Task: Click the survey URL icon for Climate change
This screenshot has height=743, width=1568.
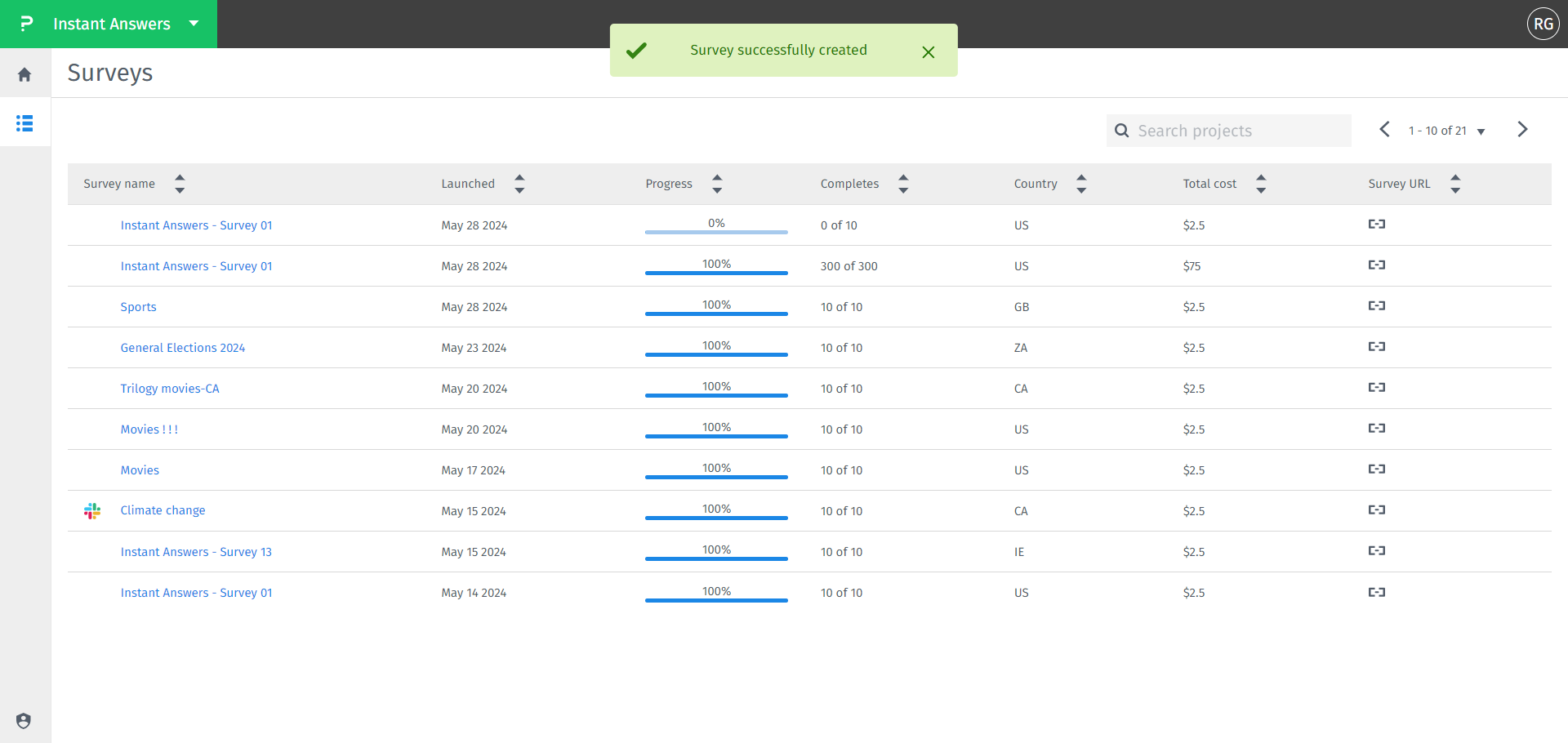Action: pos(1376,510)
